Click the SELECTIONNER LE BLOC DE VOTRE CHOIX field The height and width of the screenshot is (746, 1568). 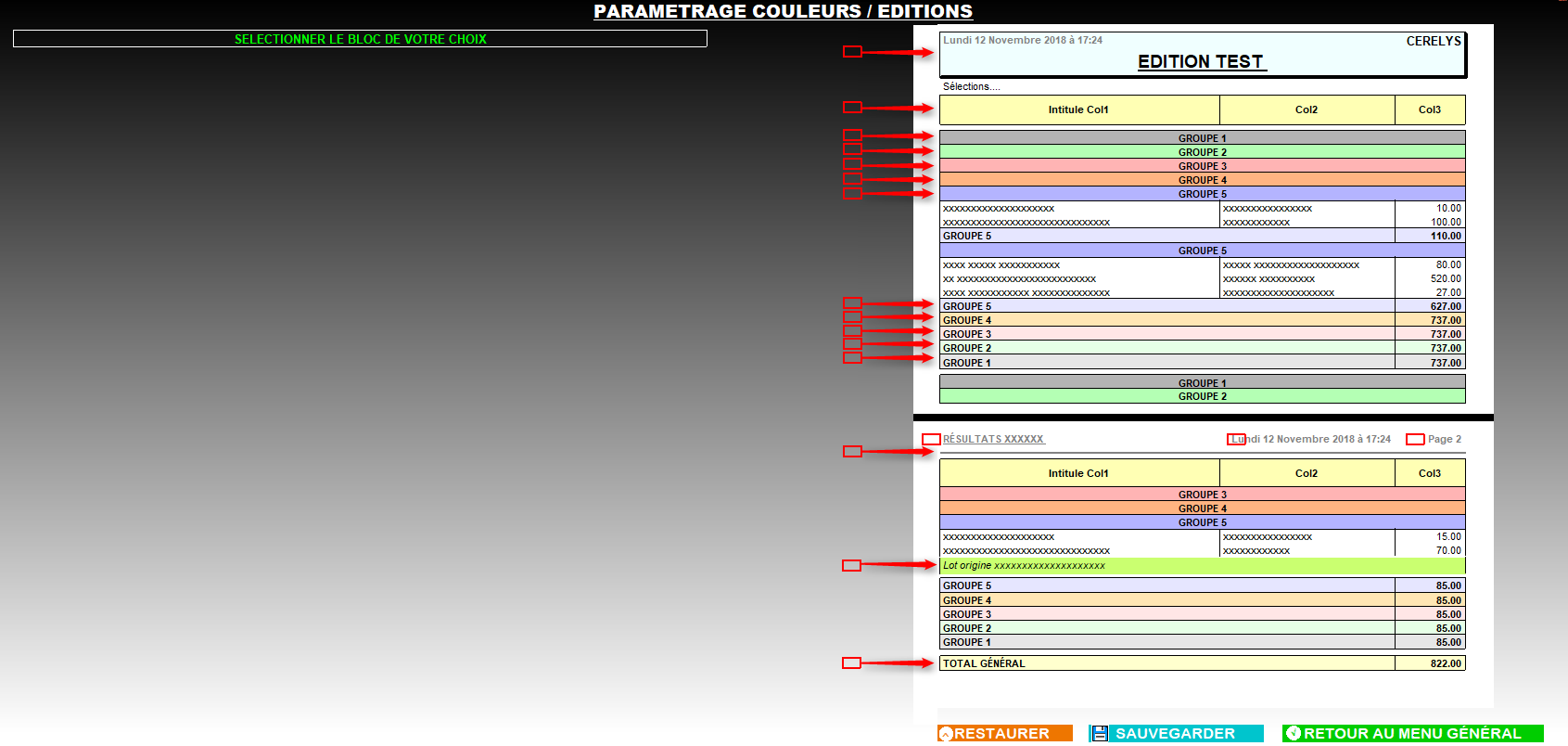(360, 39)
